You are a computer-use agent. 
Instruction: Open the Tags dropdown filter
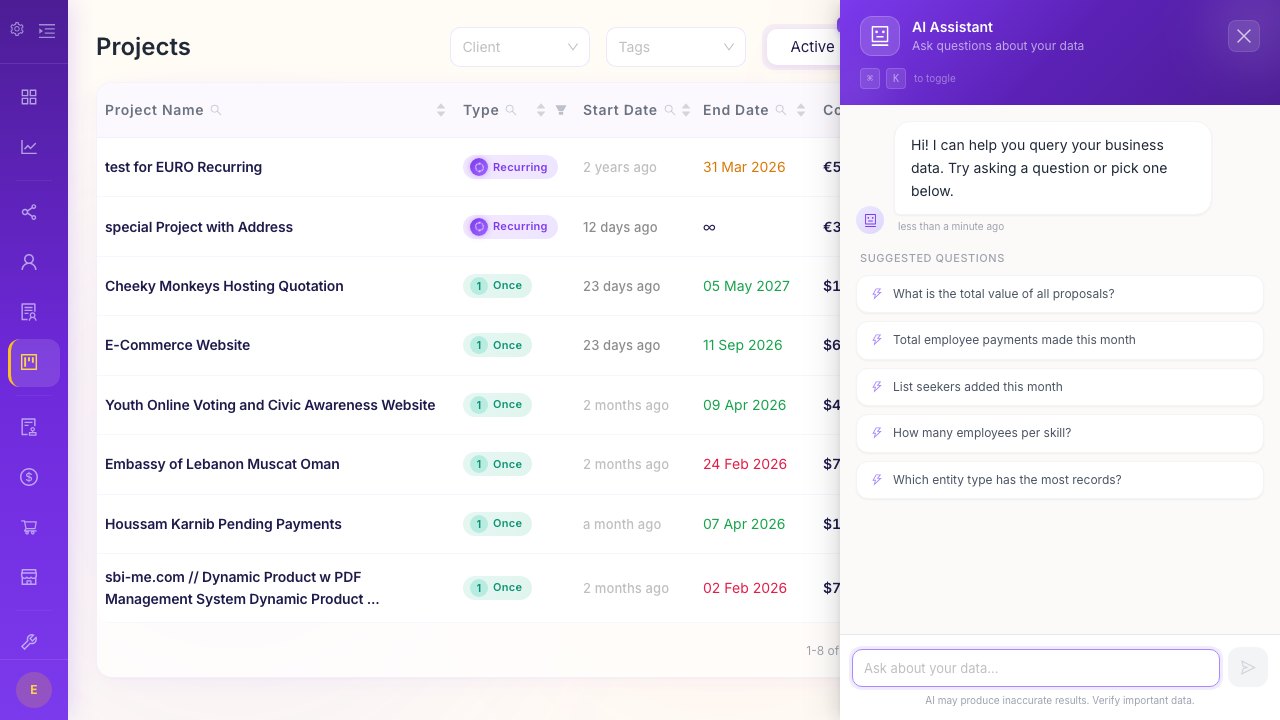676,46
